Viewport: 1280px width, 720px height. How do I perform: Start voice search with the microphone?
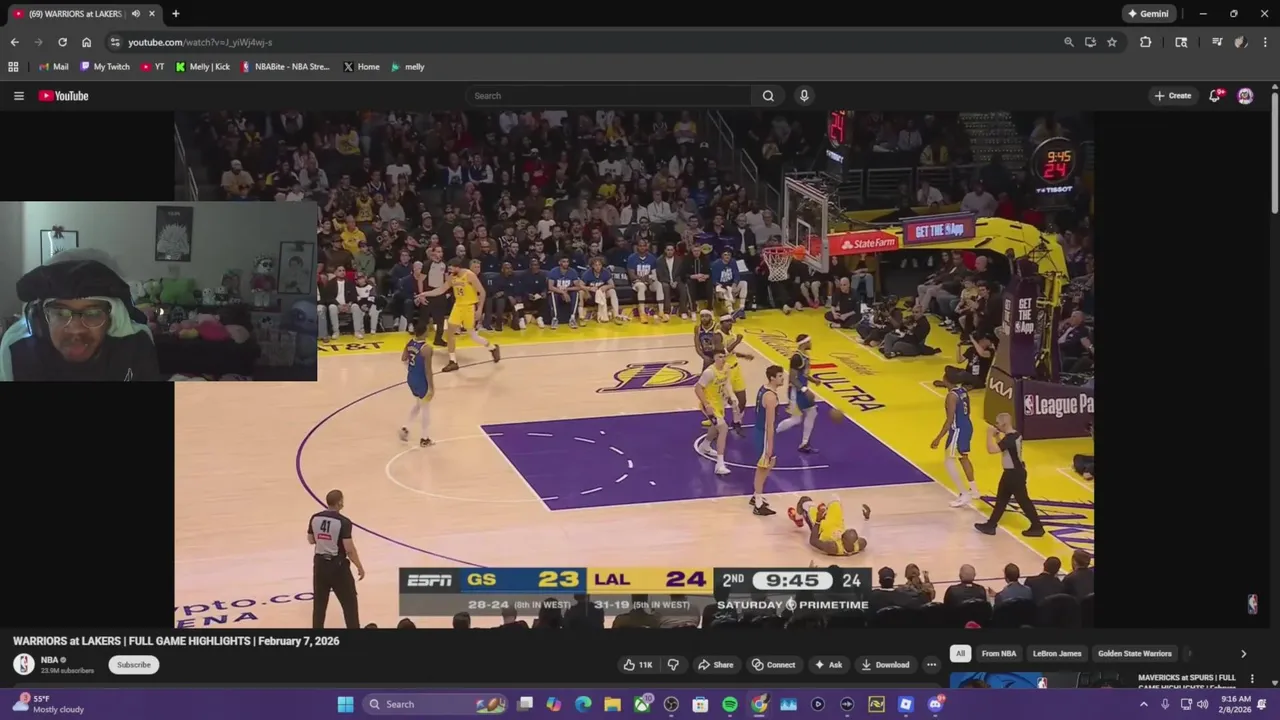[x=803, y=96]
